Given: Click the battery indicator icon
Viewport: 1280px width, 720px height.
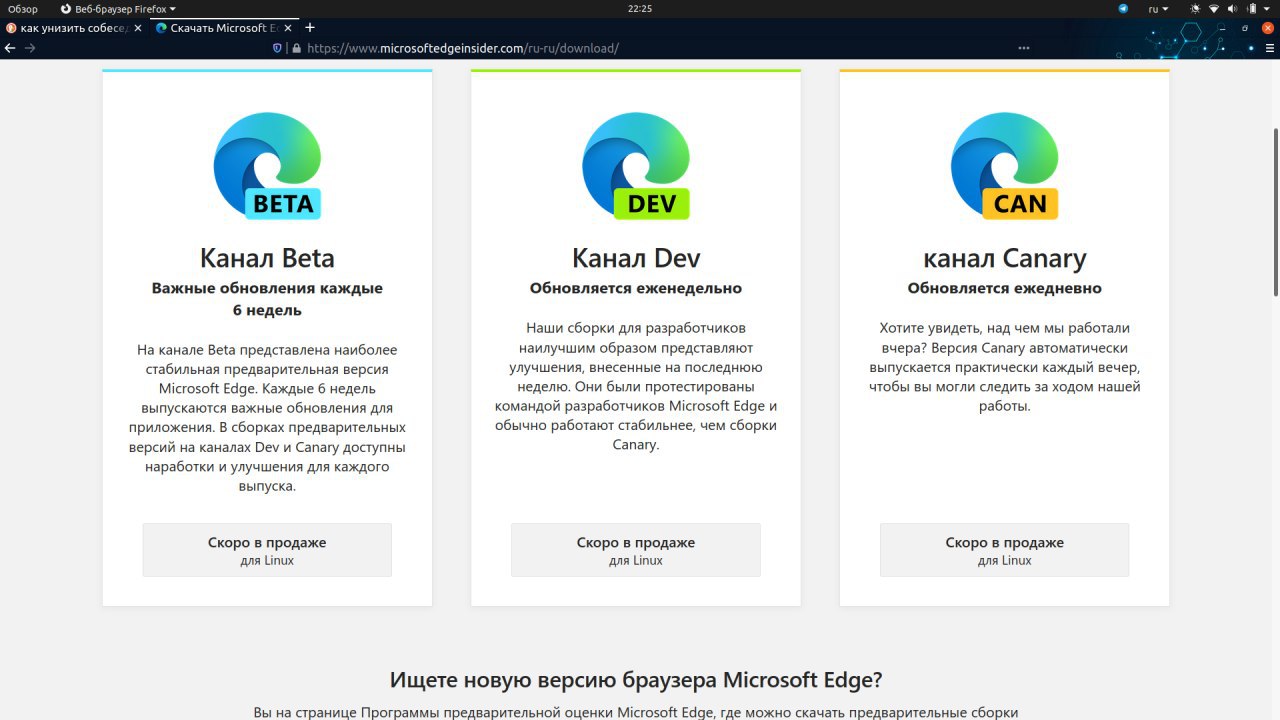Looking at the screenshot, I should tap(1250, 8).
